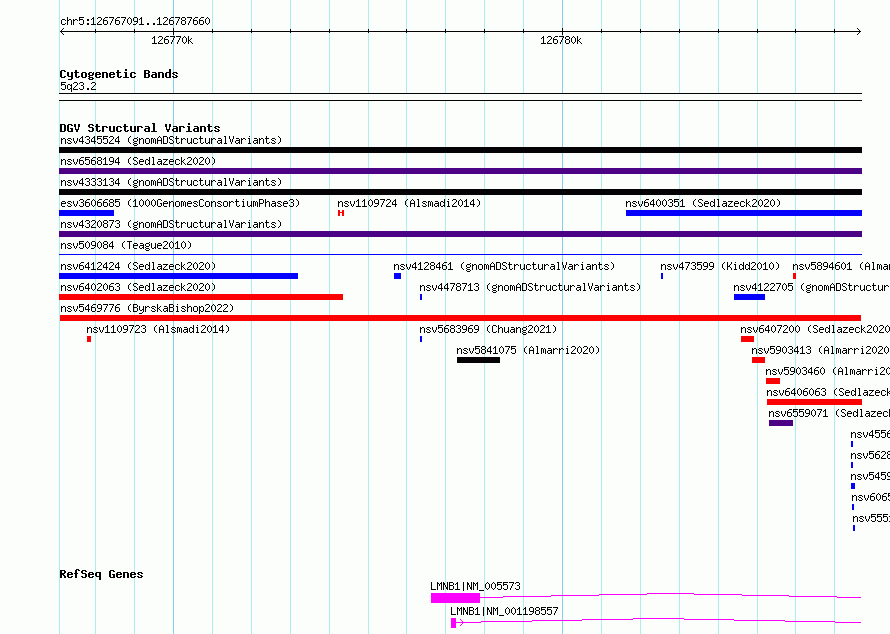Viewport: 890px width, 634px height.
Task: Select nsv6402063 Sedlazeck2020 label
Action: point(138,287)
